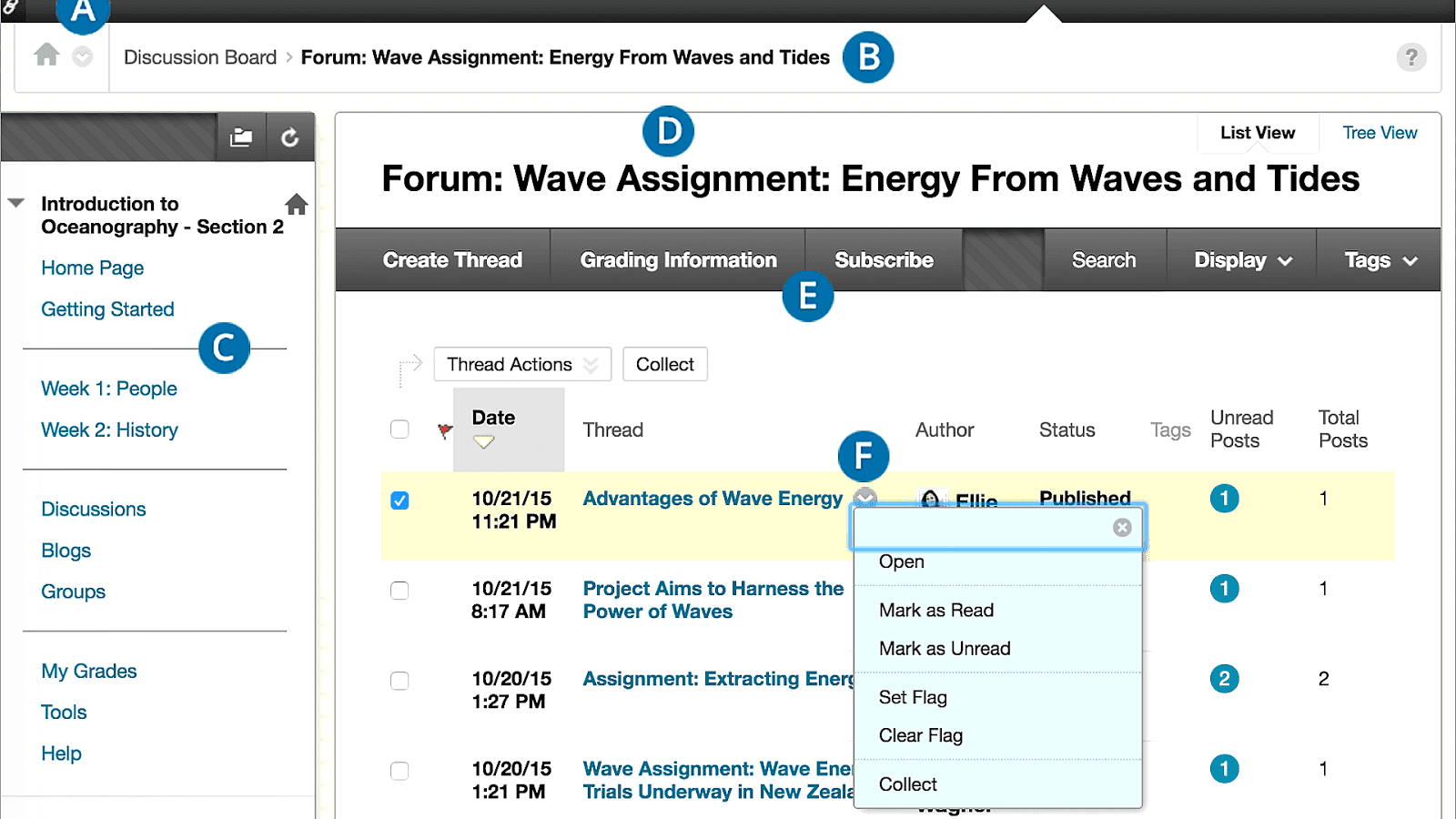This screenshot has height=819, width=1456.
Task: Select all threads with the header checkbox
Action: click(399, 429)
